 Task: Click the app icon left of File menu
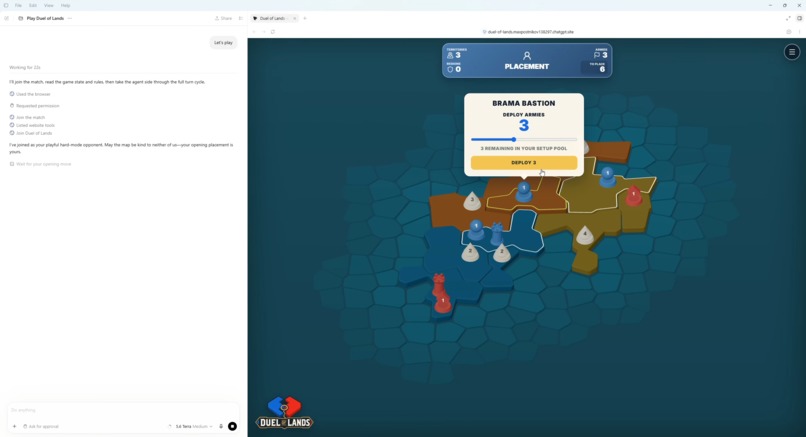(x=6, y=5)
